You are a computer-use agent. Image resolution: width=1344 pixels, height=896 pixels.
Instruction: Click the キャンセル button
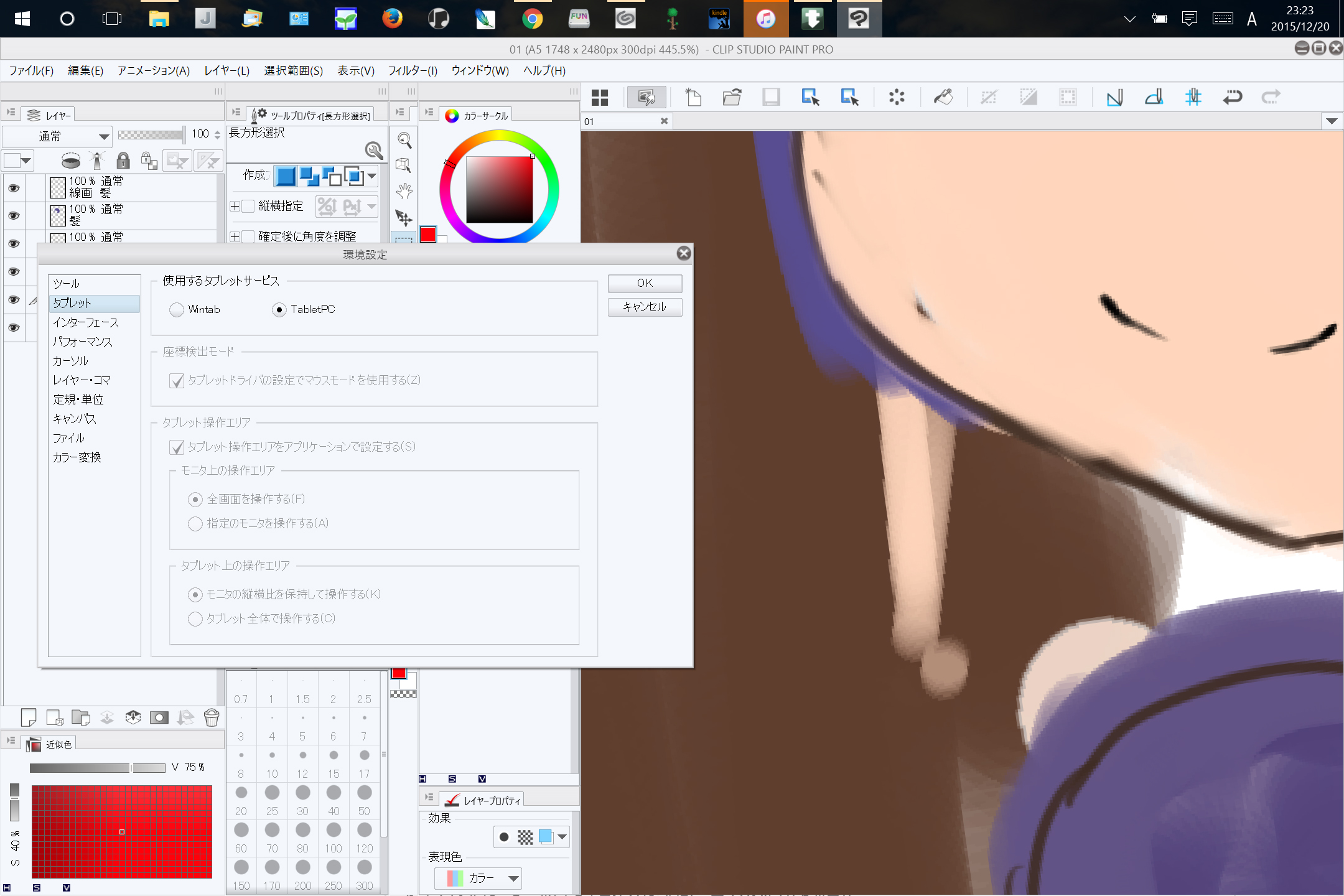645,307
